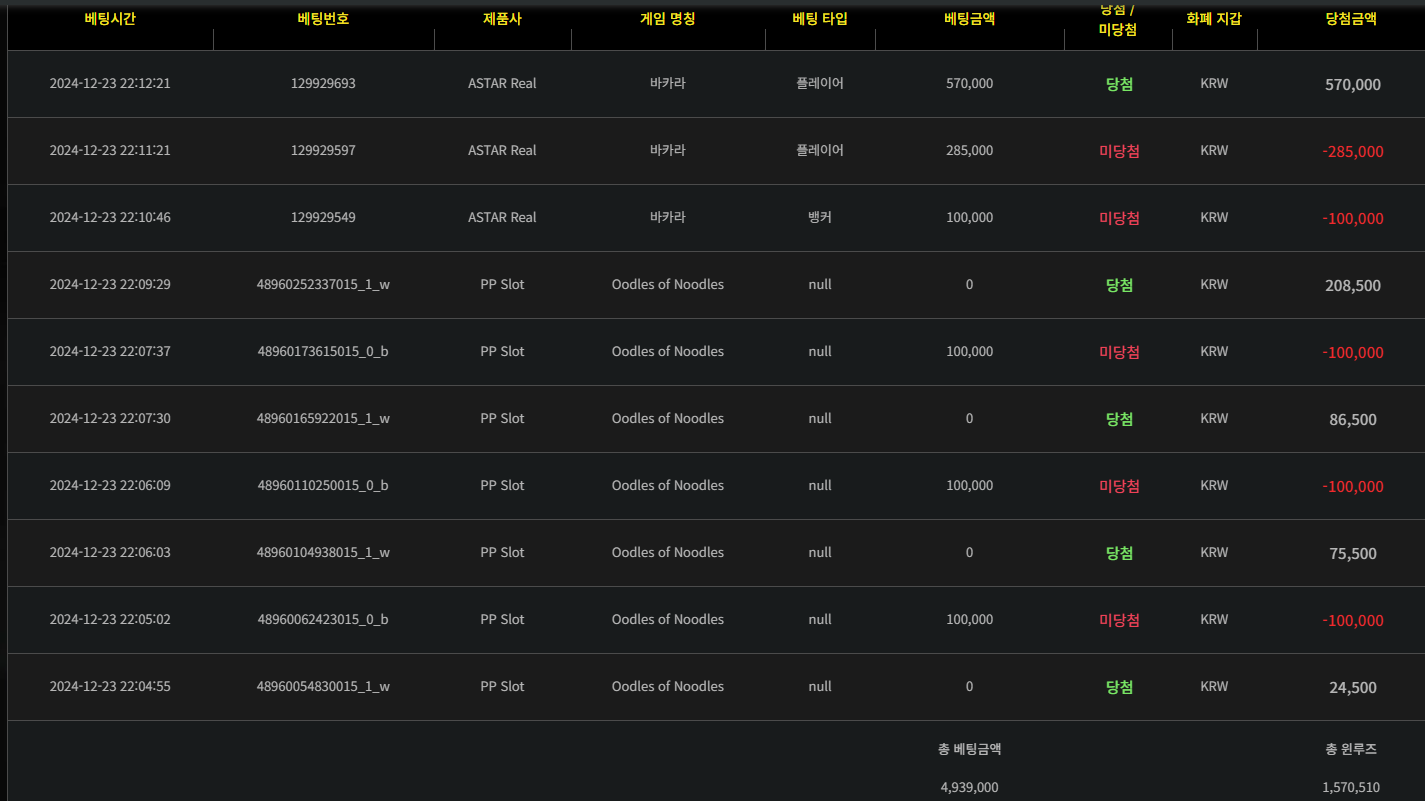1425x801 pixels.
Task: Click timestamp 2024-12-23 22:12:21
Action: (110, 84)
